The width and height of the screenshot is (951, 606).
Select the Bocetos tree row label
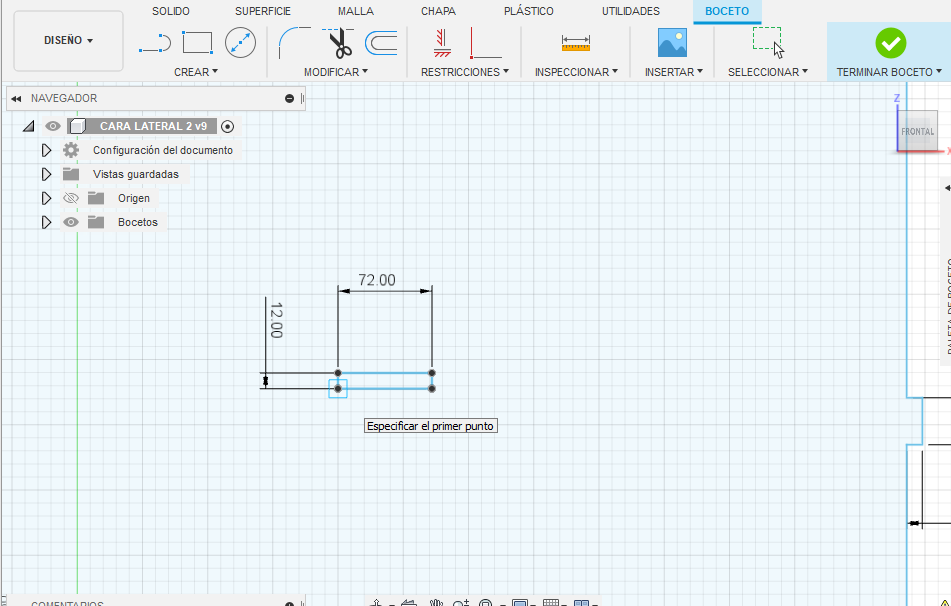click(x=138, y=222)
